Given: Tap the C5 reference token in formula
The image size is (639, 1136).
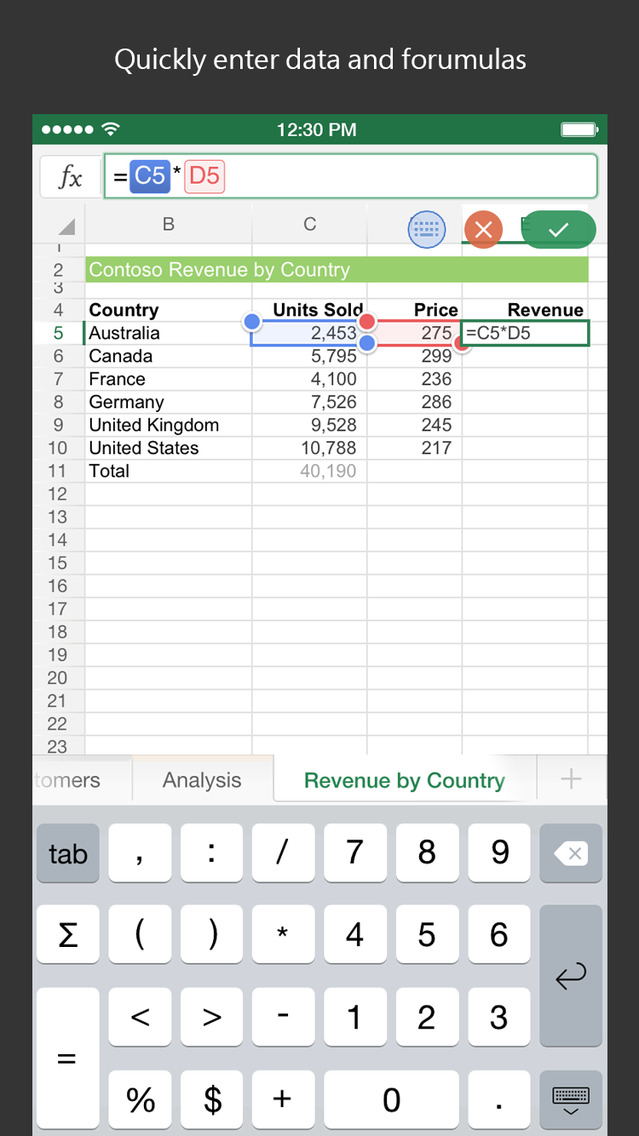Looking at the screenshot, I should [150, 177].
